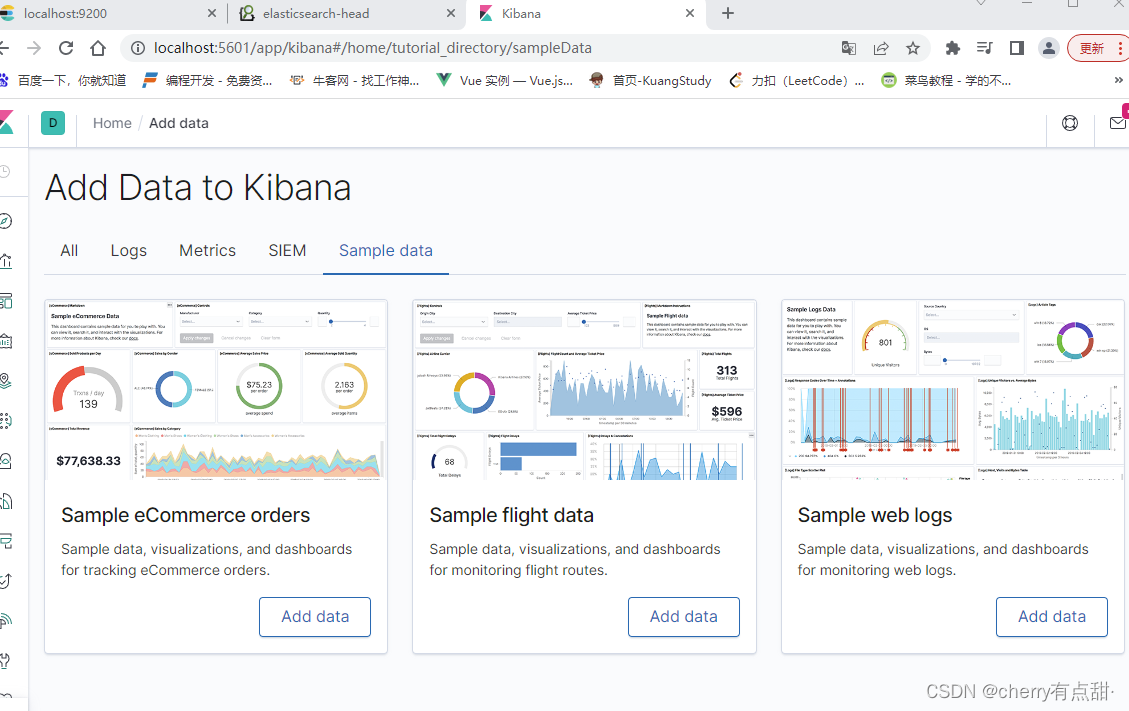Click the 更新 update button
Image resolution: width=1129 pixels, height=711 pixels.
pos(1097,48)
